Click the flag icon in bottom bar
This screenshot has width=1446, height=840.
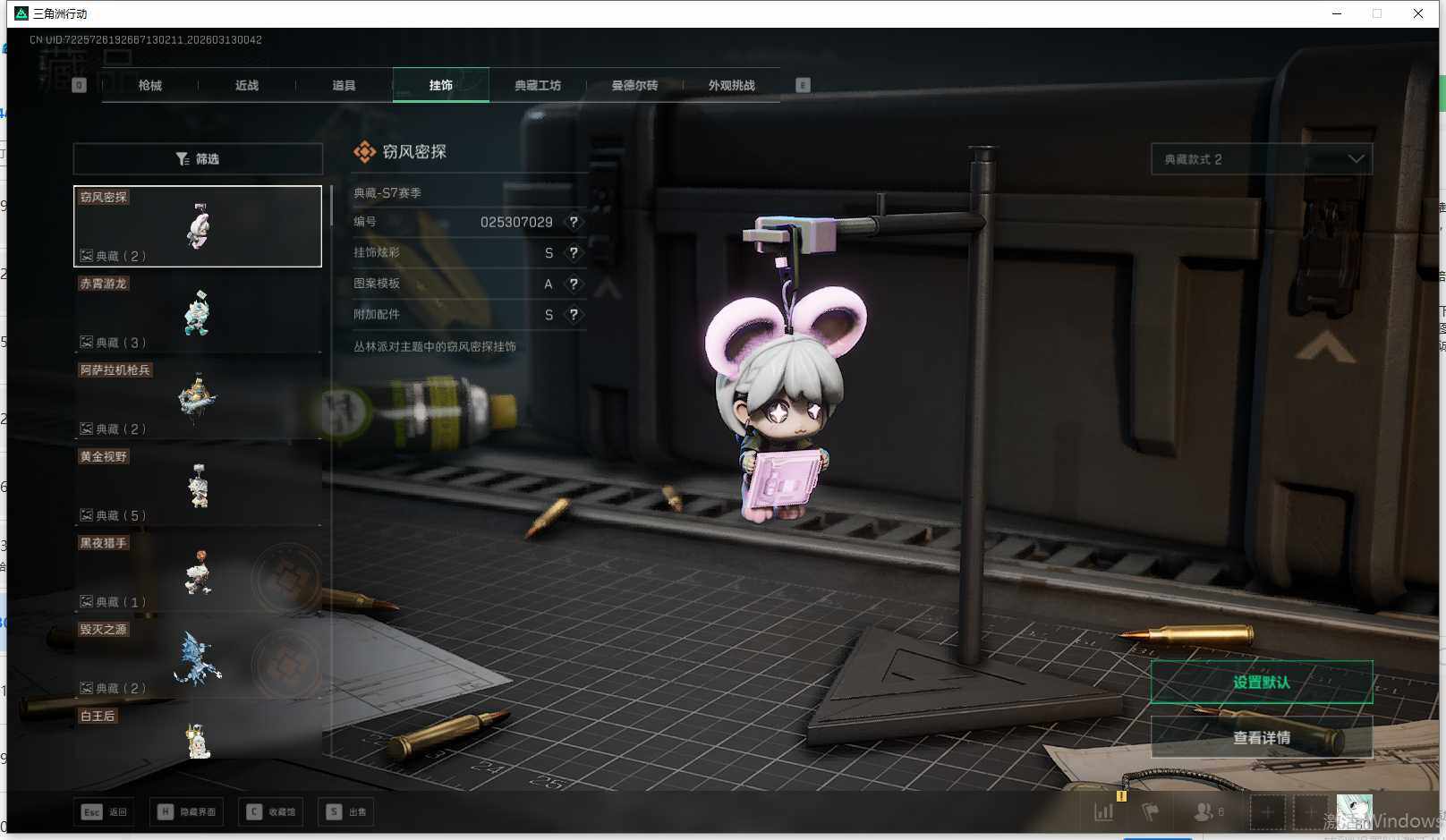(1151, 812)
